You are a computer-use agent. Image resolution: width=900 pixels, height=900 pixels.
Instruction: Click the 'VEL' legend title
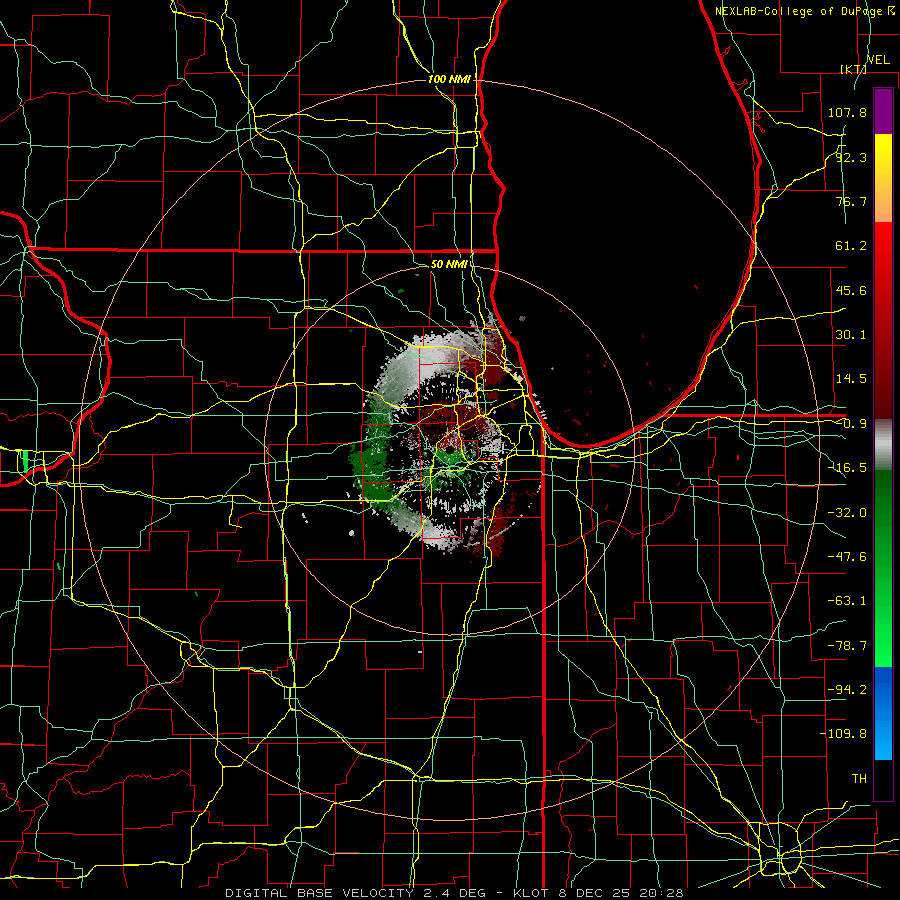pyautogui.click(x=878, y=60)
